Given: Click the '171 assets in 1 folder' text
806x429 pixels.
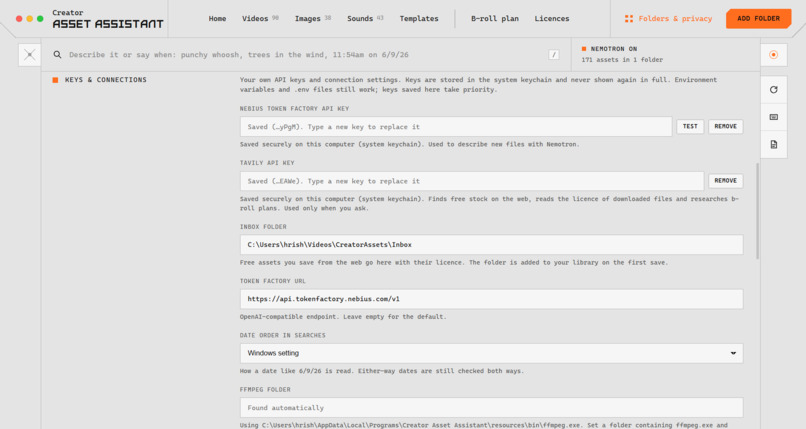Looking at the screenshot, I should point(622,60).
